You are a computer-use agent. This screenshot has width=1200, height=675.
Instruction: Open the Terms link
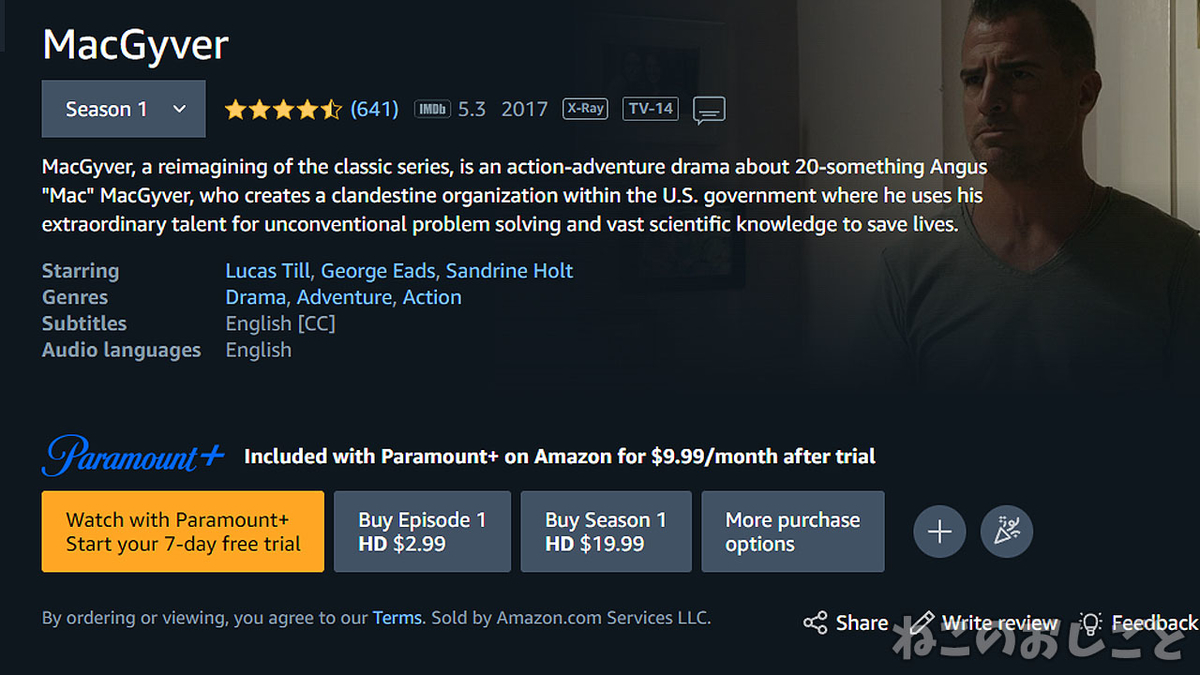[x=397, y=618]
